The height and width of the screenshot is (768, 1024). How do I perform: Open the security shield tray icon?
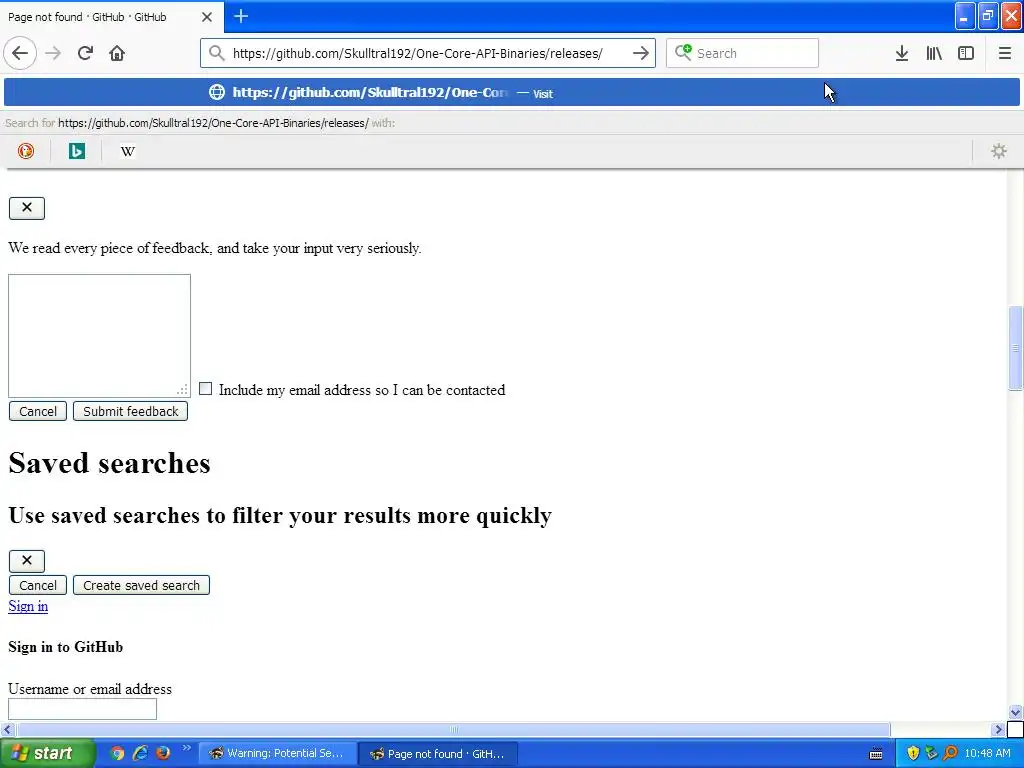(913, 754)
